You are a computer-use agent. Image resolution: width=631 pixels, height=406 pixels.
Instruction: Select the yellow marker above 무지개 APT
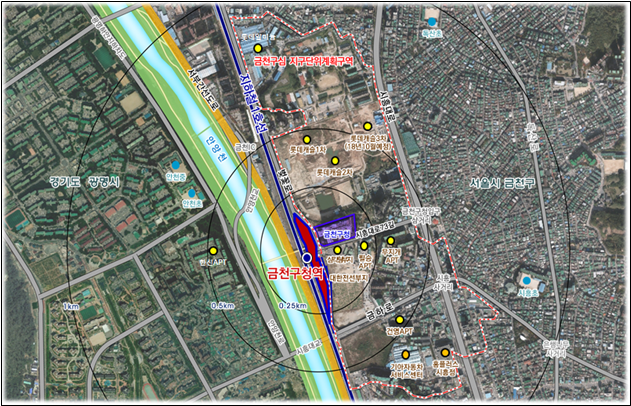pos(391,241)
